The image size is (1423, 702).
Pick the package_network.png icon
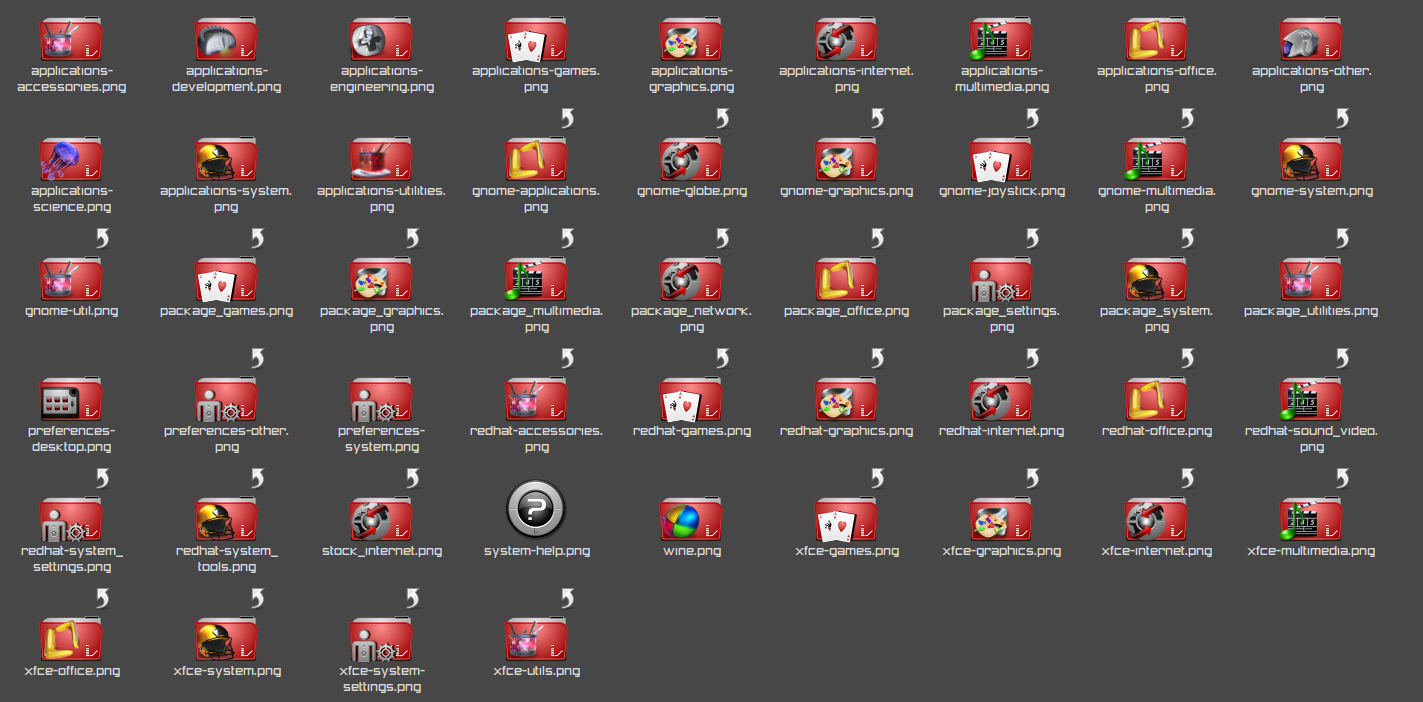[x=691, y=280]
